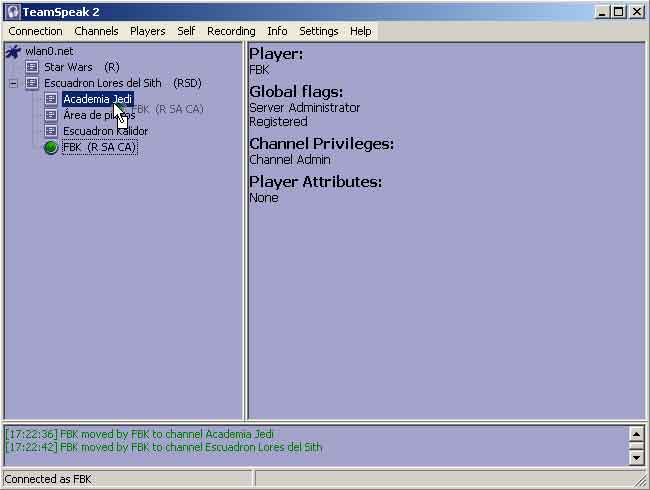The image size is (650, 490).
Task: Click the log entry about Academia Jedi move
Action: pos(139,434)
